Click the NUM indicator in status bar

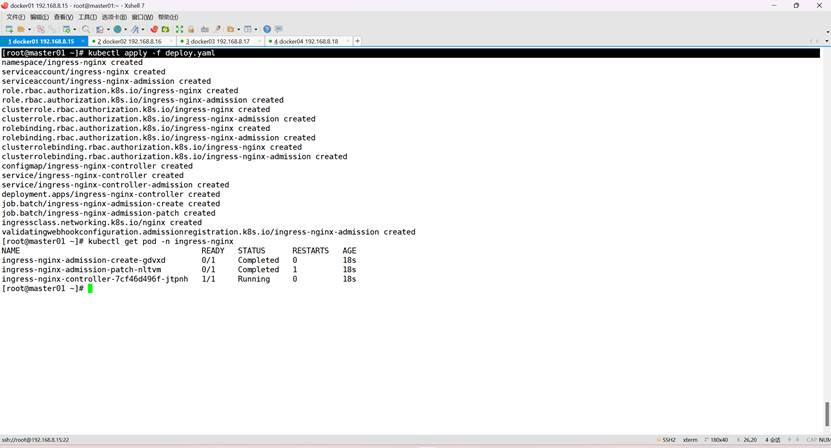tap(824, 440)
